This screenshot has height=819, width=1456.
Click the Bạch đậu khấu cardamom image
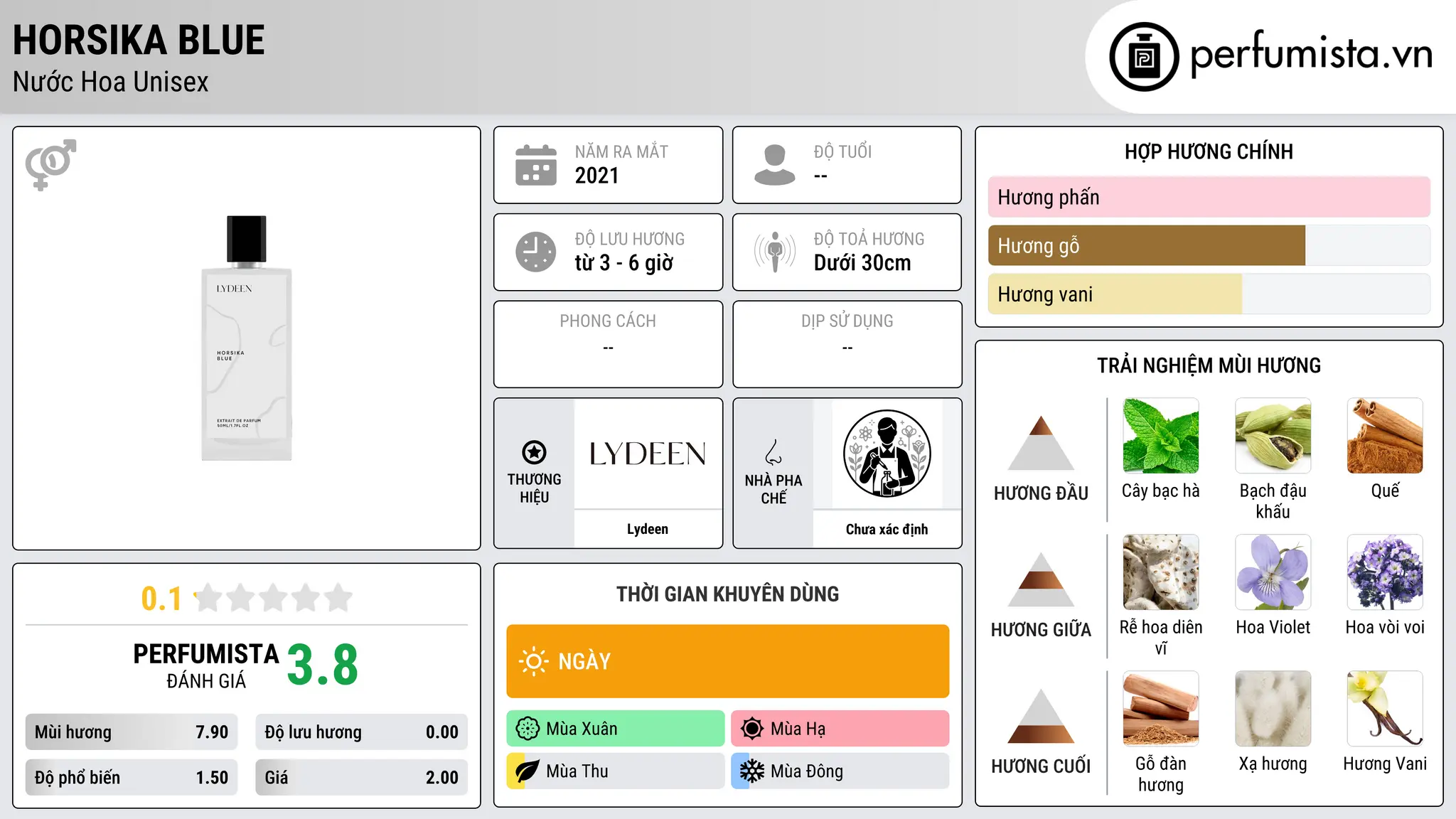(1273, 436)
